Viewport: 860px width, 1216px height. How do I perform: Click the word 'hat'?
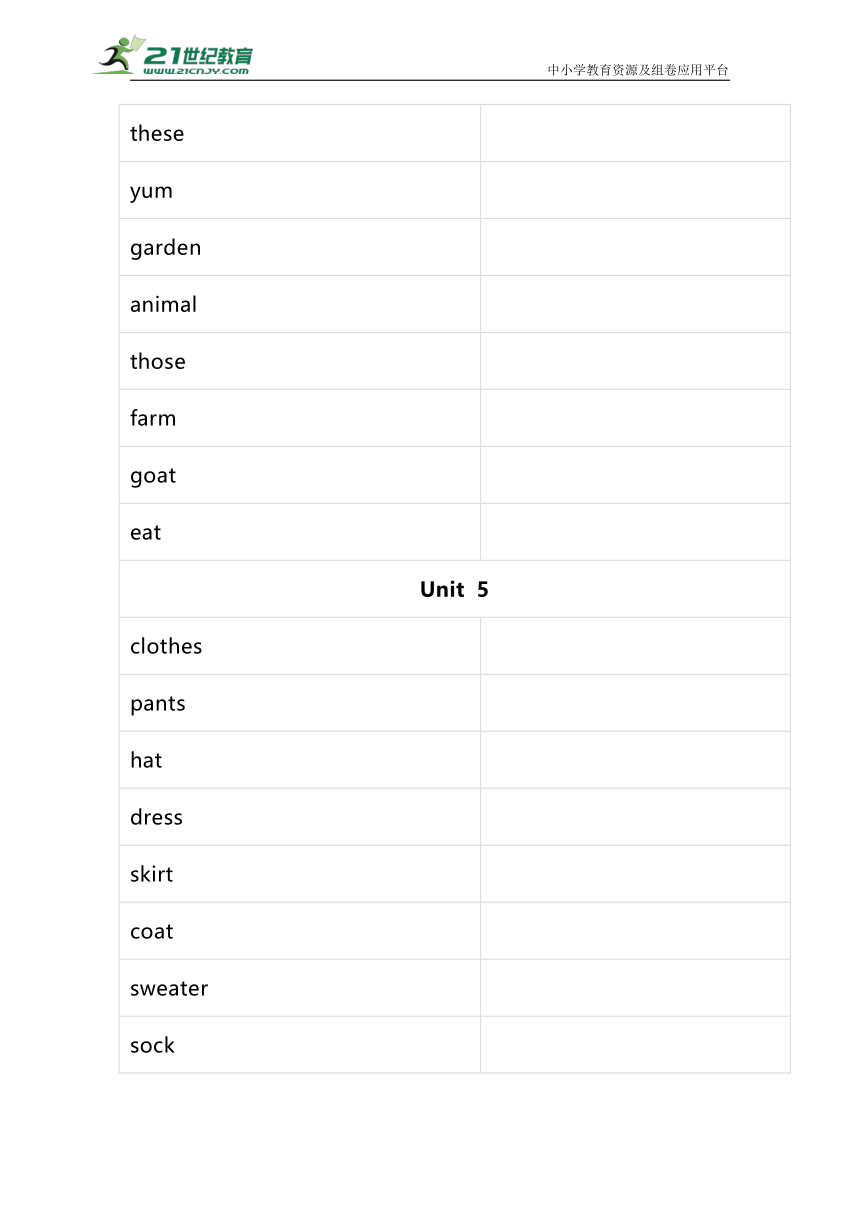(146, 760)
